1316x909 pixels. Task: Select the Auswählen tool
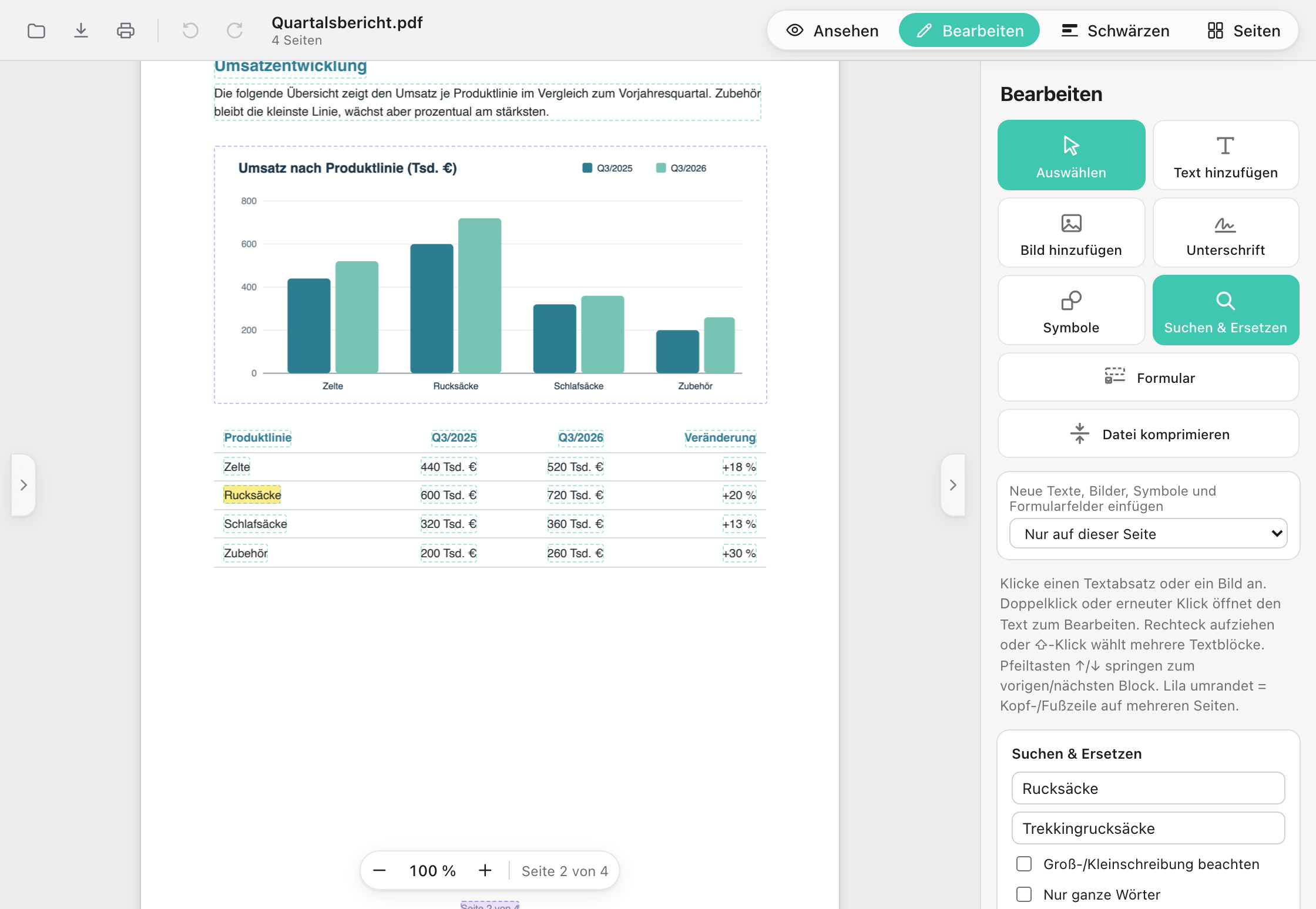pyautogui.click(x=1071, y=155)
